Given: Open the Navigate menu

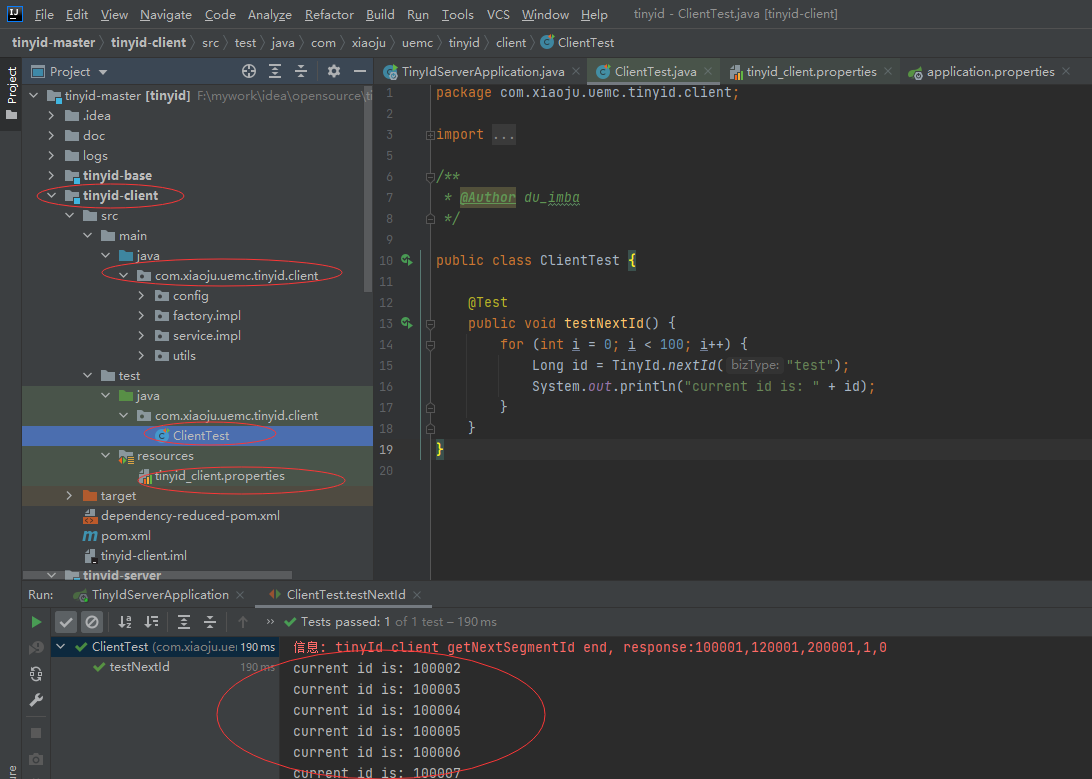Looking at the screenshot, I should click(166, 15).
